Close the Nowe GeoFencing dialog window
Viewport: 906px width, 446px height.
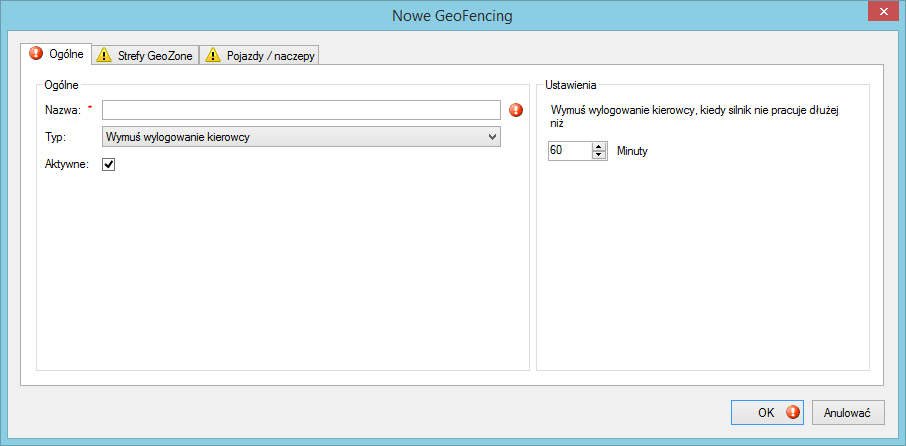(881, 11)
